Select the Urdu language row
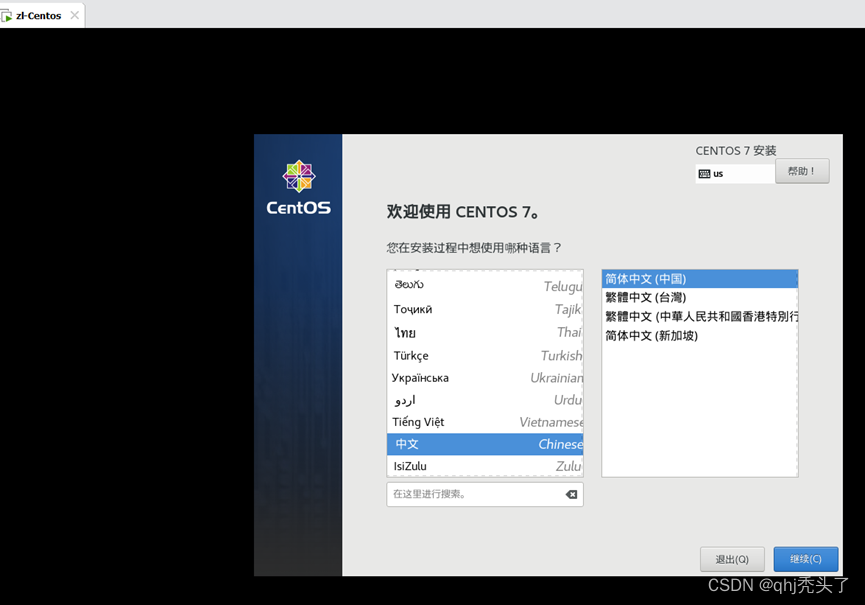The height and width of the screenshot is (605, 865). 485,400
